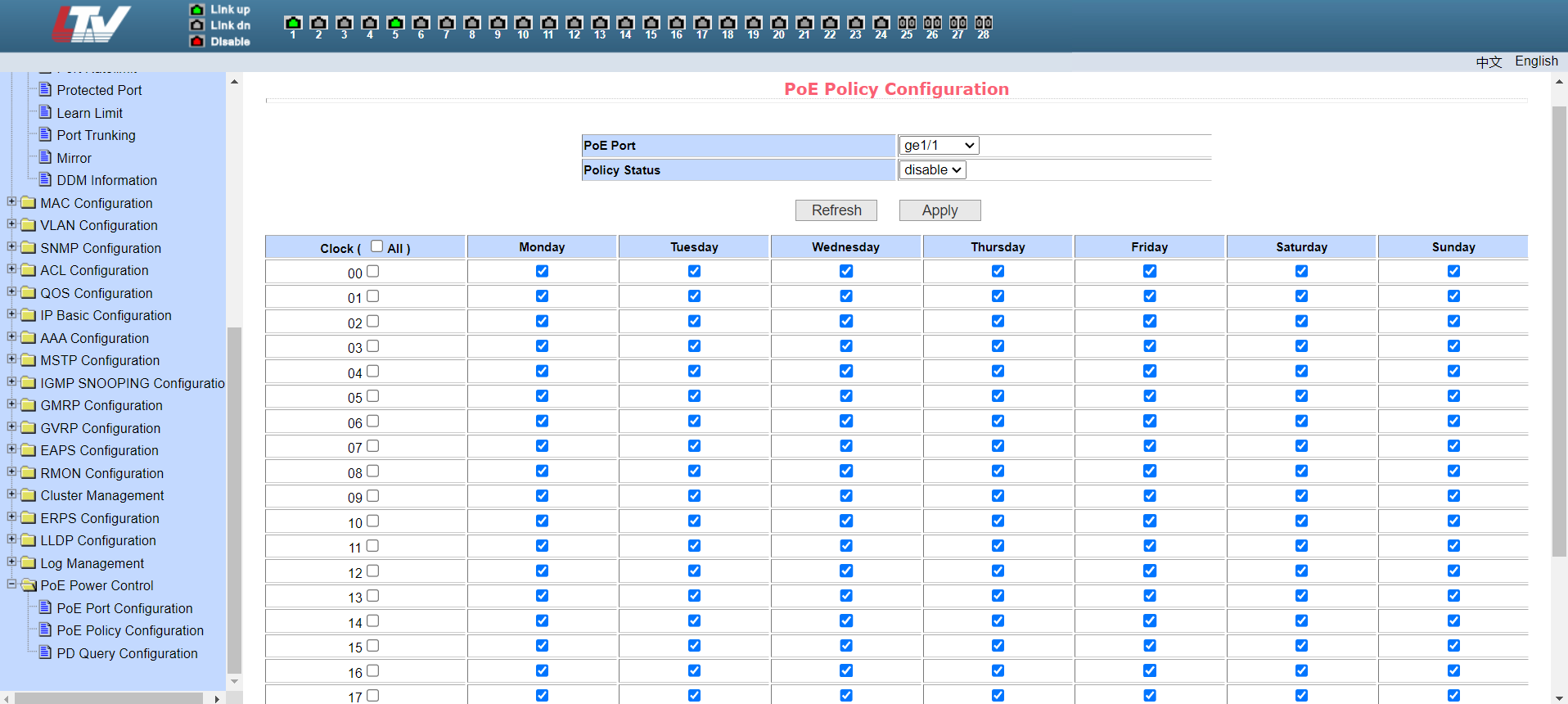The image size is (1568, 704).
Task: Click the Mirror page icon
Action: [x=46, y=157]
